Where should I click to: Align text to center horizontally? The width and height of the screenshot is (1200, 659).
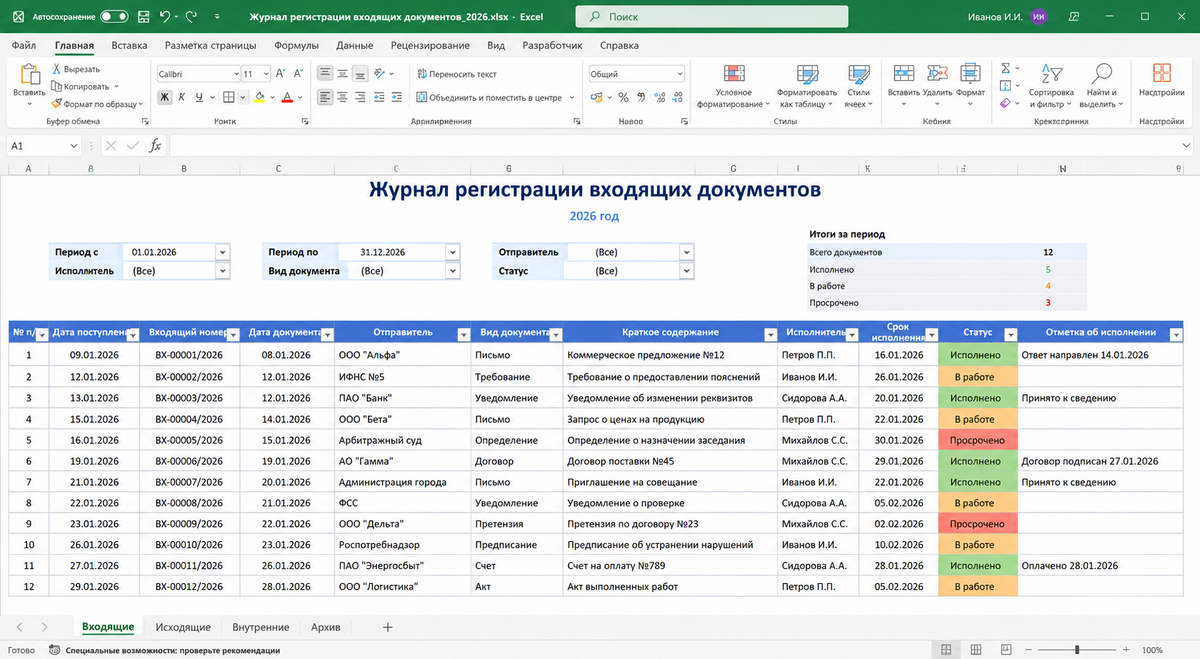pos(342,97)
